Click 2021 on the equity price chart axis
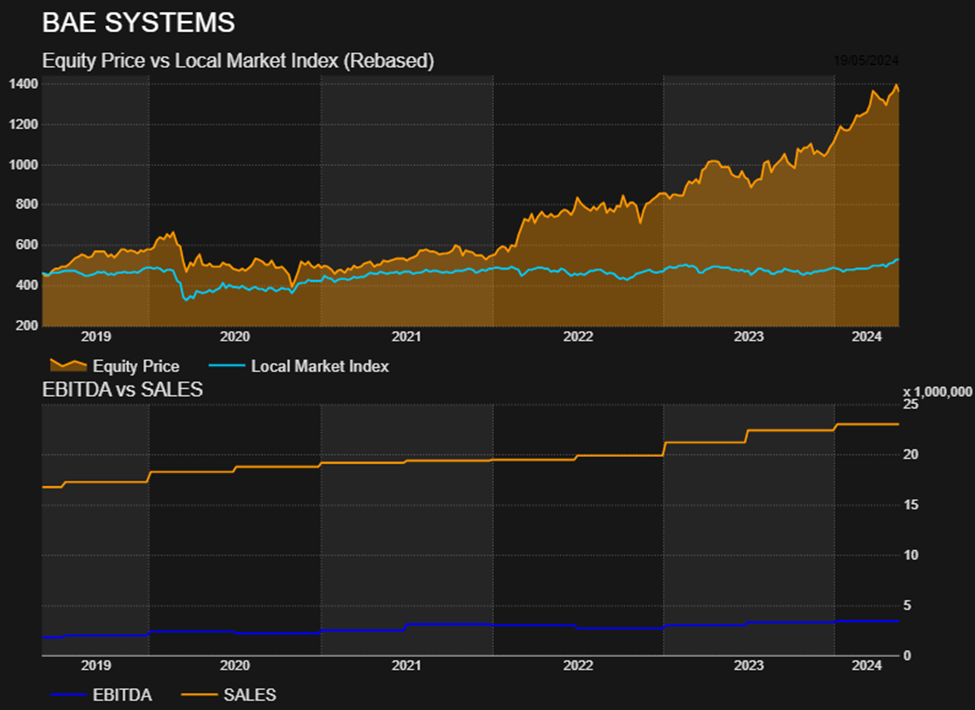Screen dimensions: 975x710 (406, 337)
